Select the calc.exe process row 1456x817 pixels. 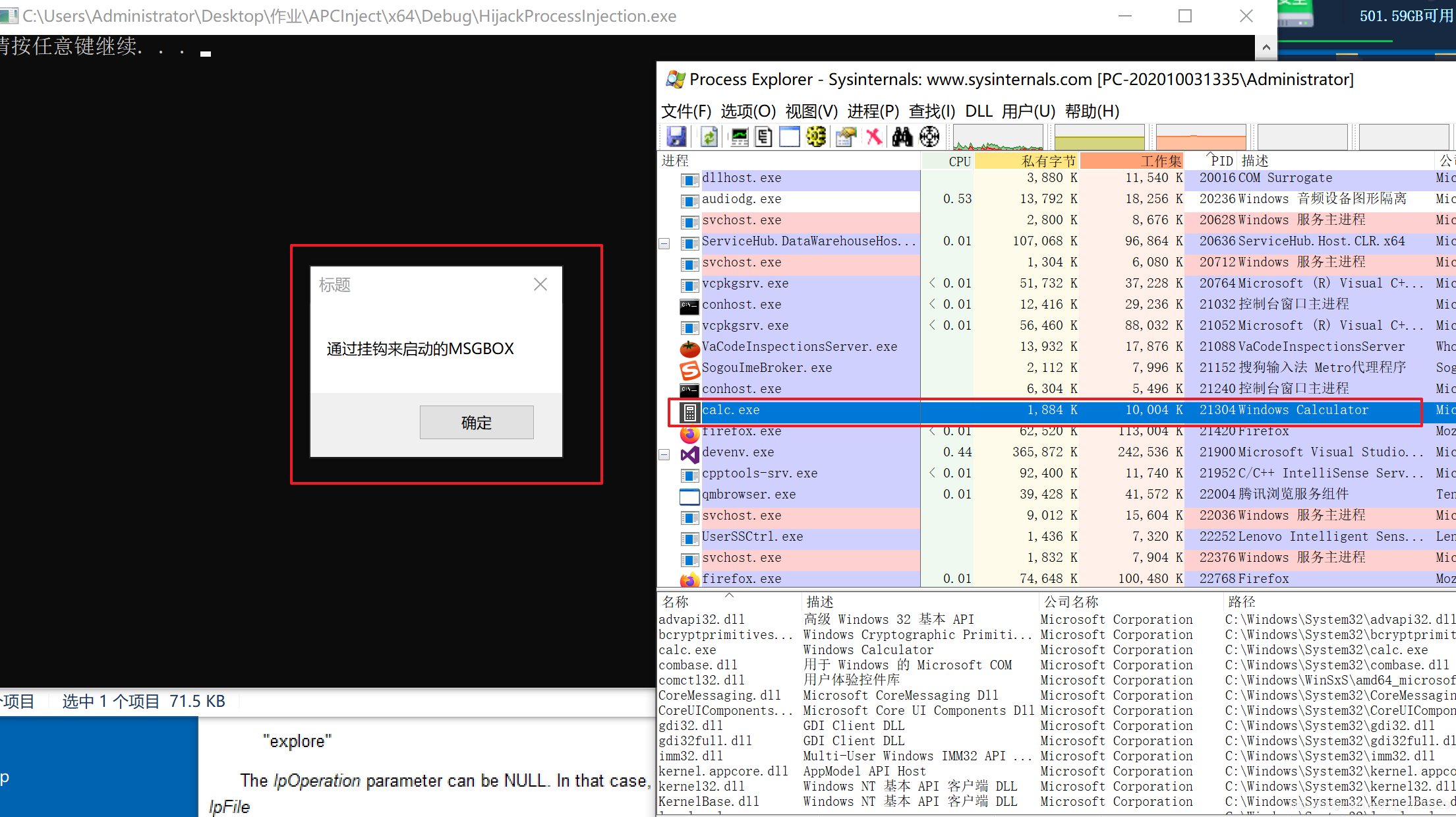[x=731, y=410]
